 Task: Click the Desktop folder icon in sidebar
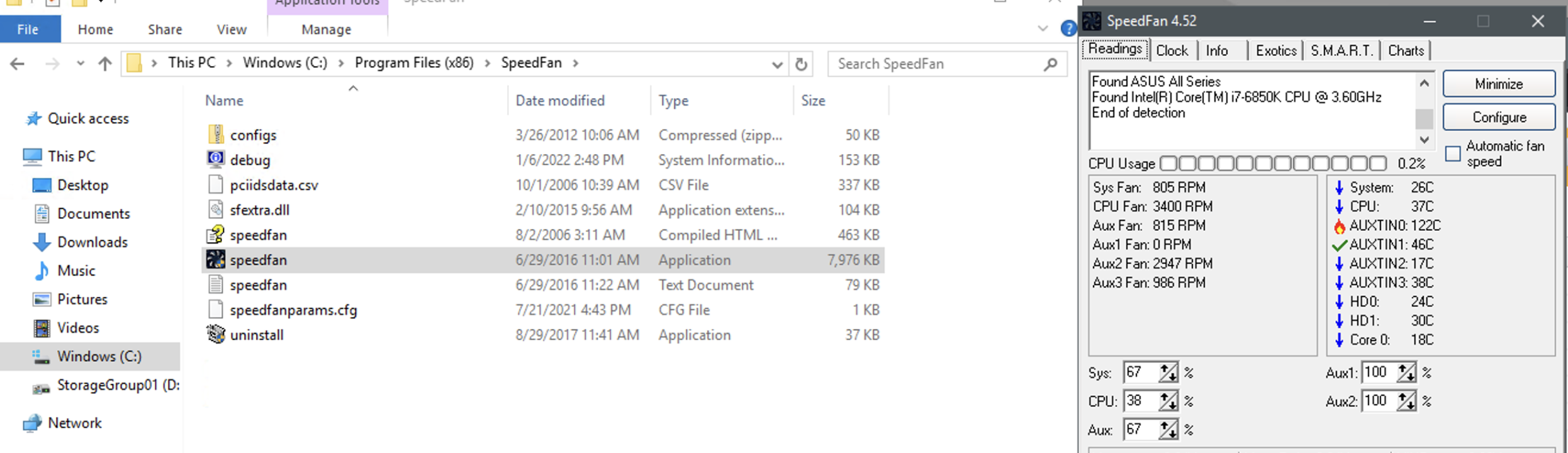point(42,185)
